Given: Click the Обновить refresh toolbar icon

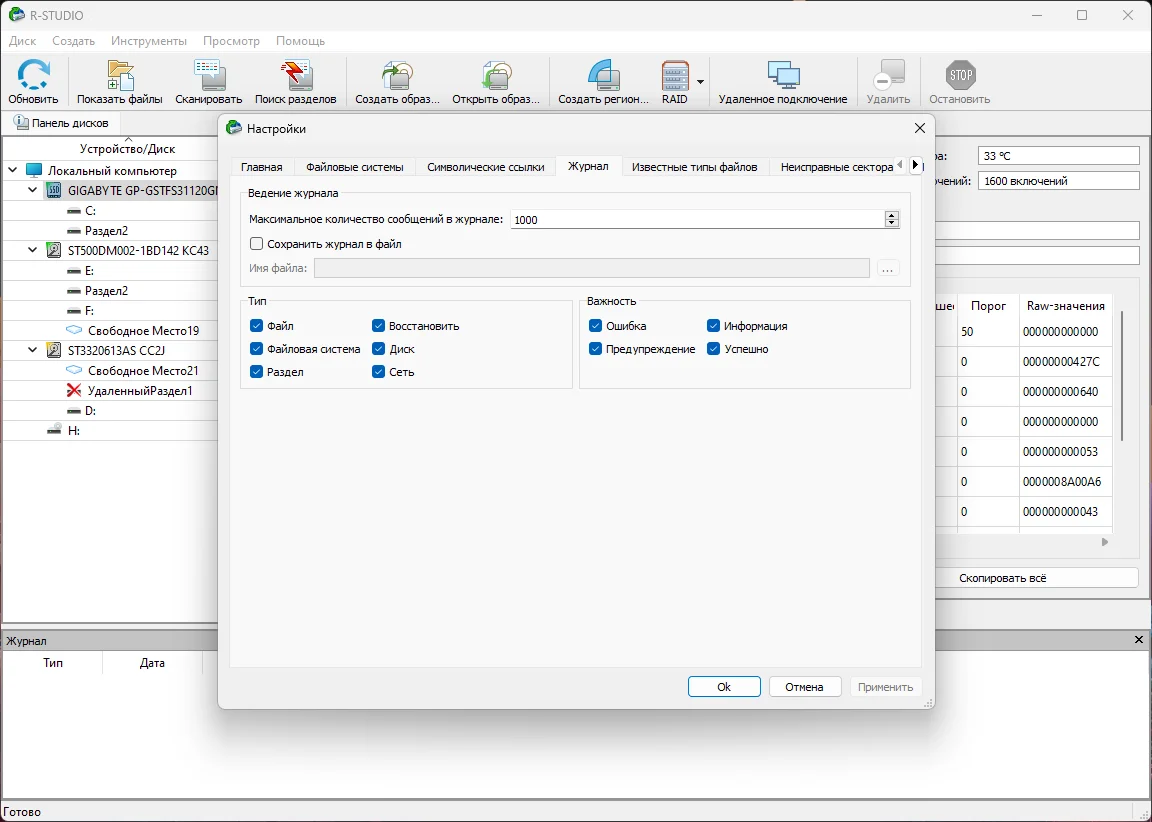Looking at the screenshot, I should 33,77.
